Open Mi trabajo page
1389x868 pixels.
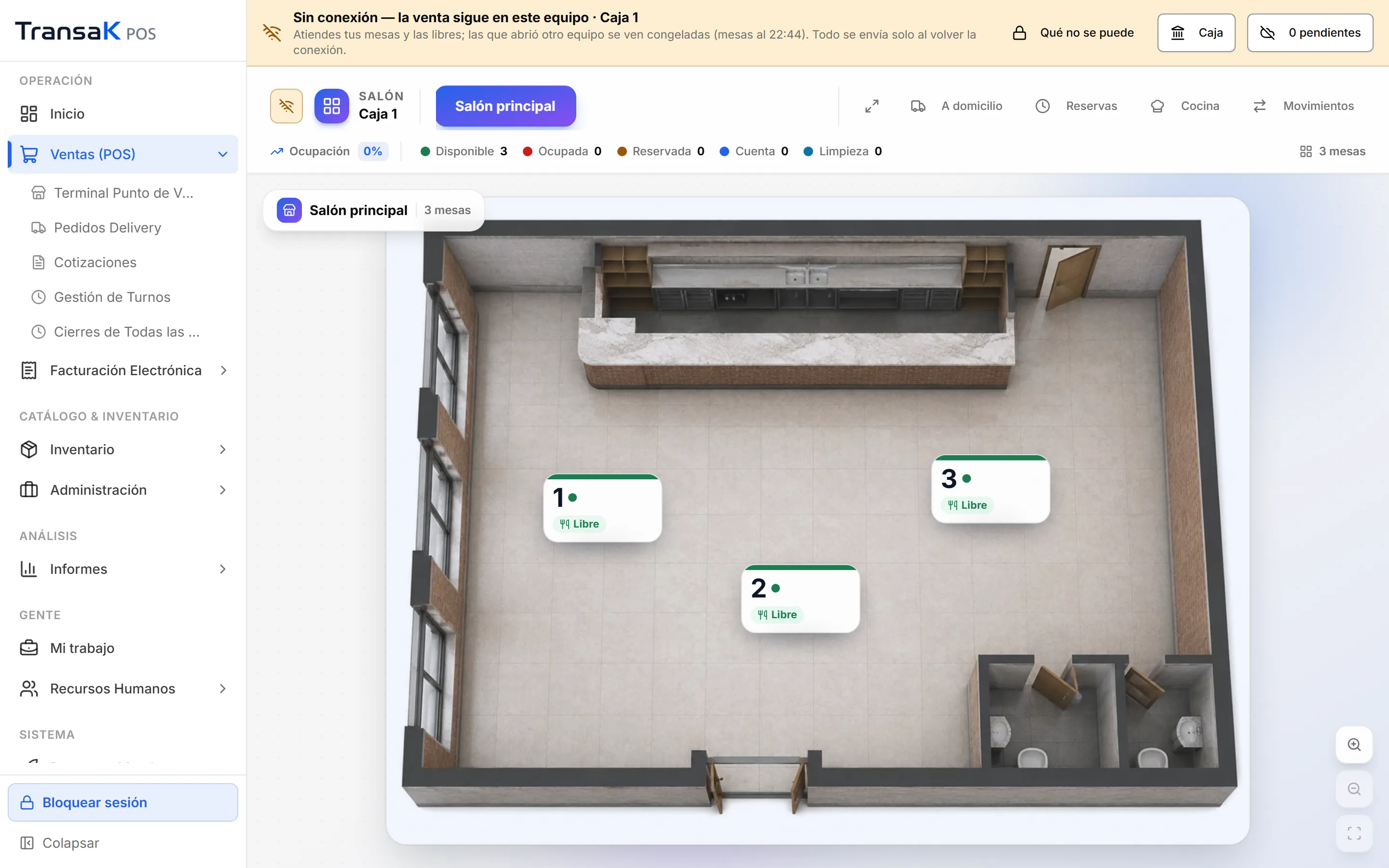(123, 648)
